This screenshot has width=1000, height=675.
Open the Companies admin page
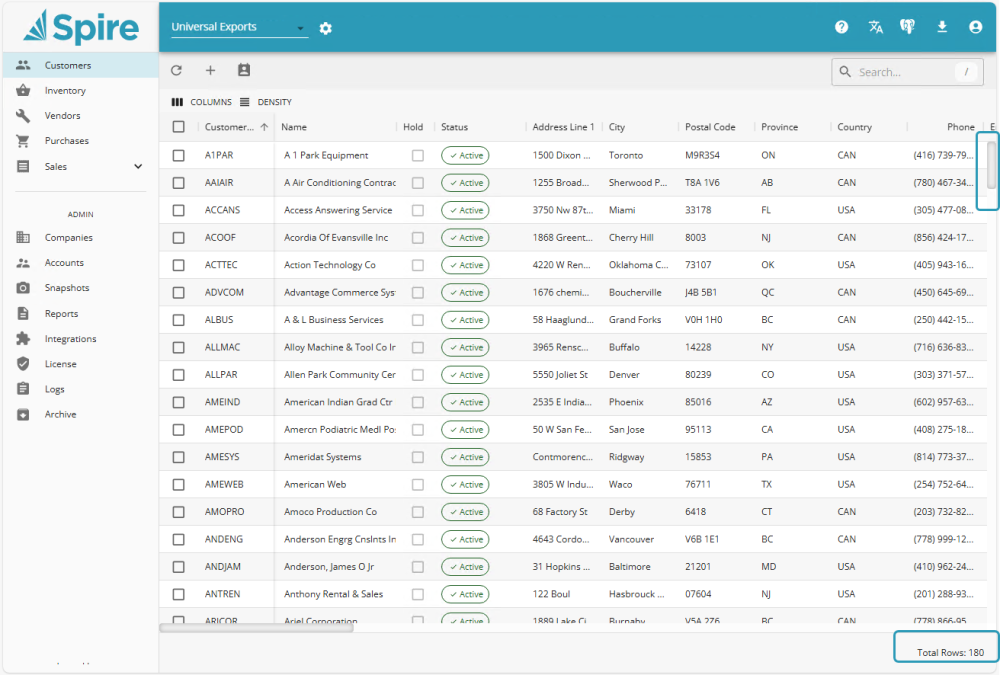point(80,237)
